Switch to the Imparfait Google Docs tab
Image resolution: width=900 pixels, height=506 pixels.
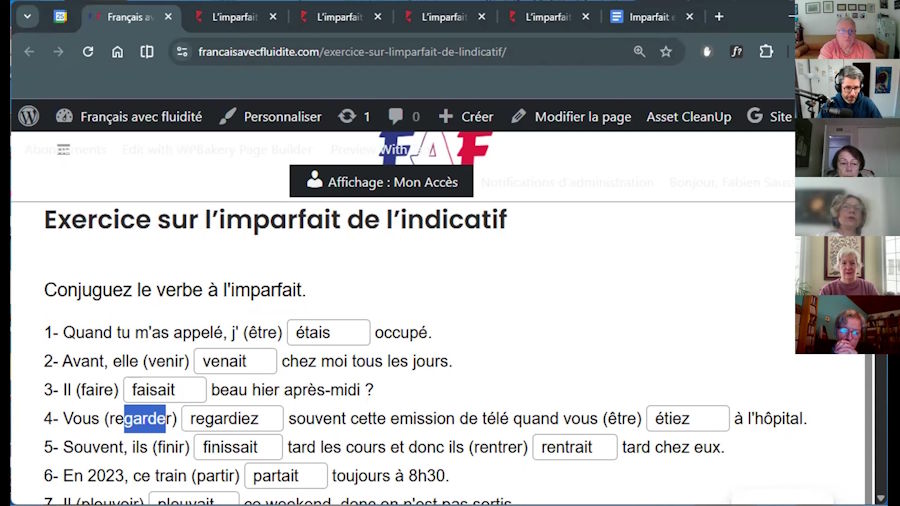point(650,17)
